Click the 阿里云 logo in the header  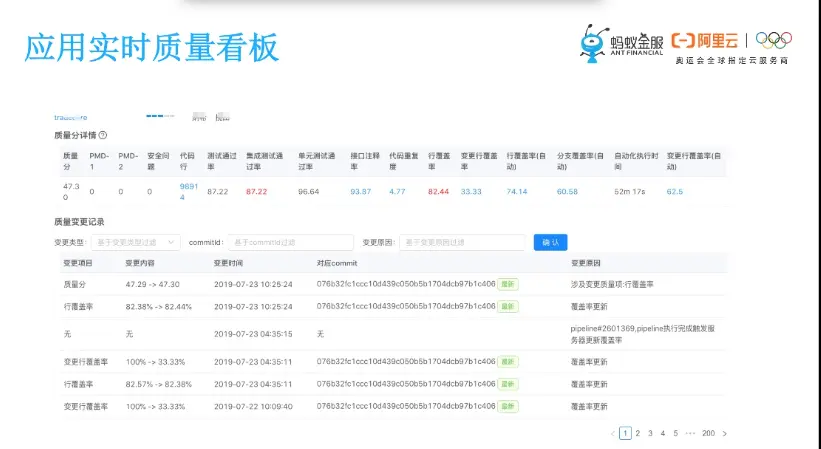pos(705,41)
